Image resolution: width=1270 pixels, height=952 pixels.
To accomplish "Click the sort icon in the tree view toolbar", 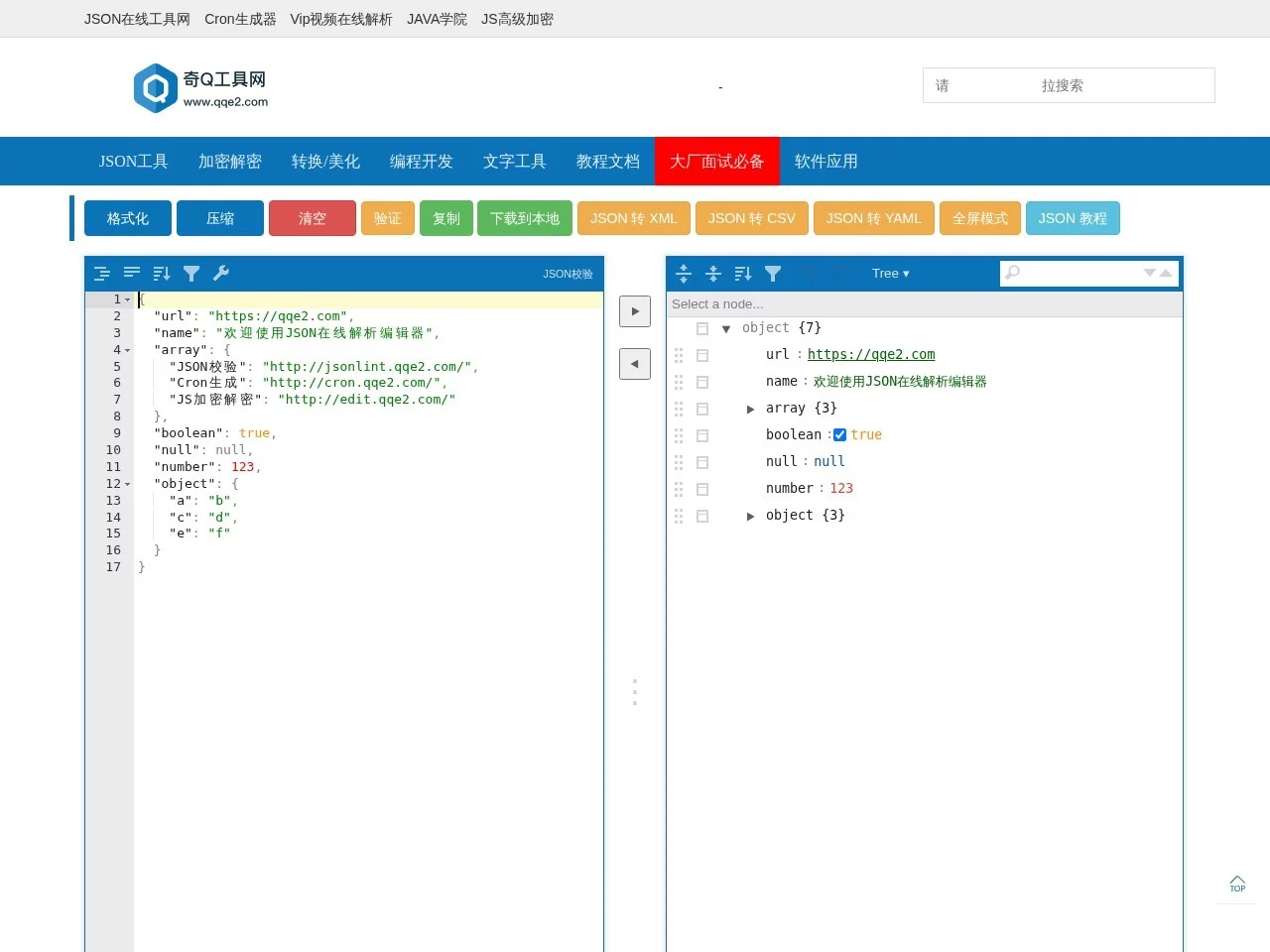I will [x=742, y=274].
